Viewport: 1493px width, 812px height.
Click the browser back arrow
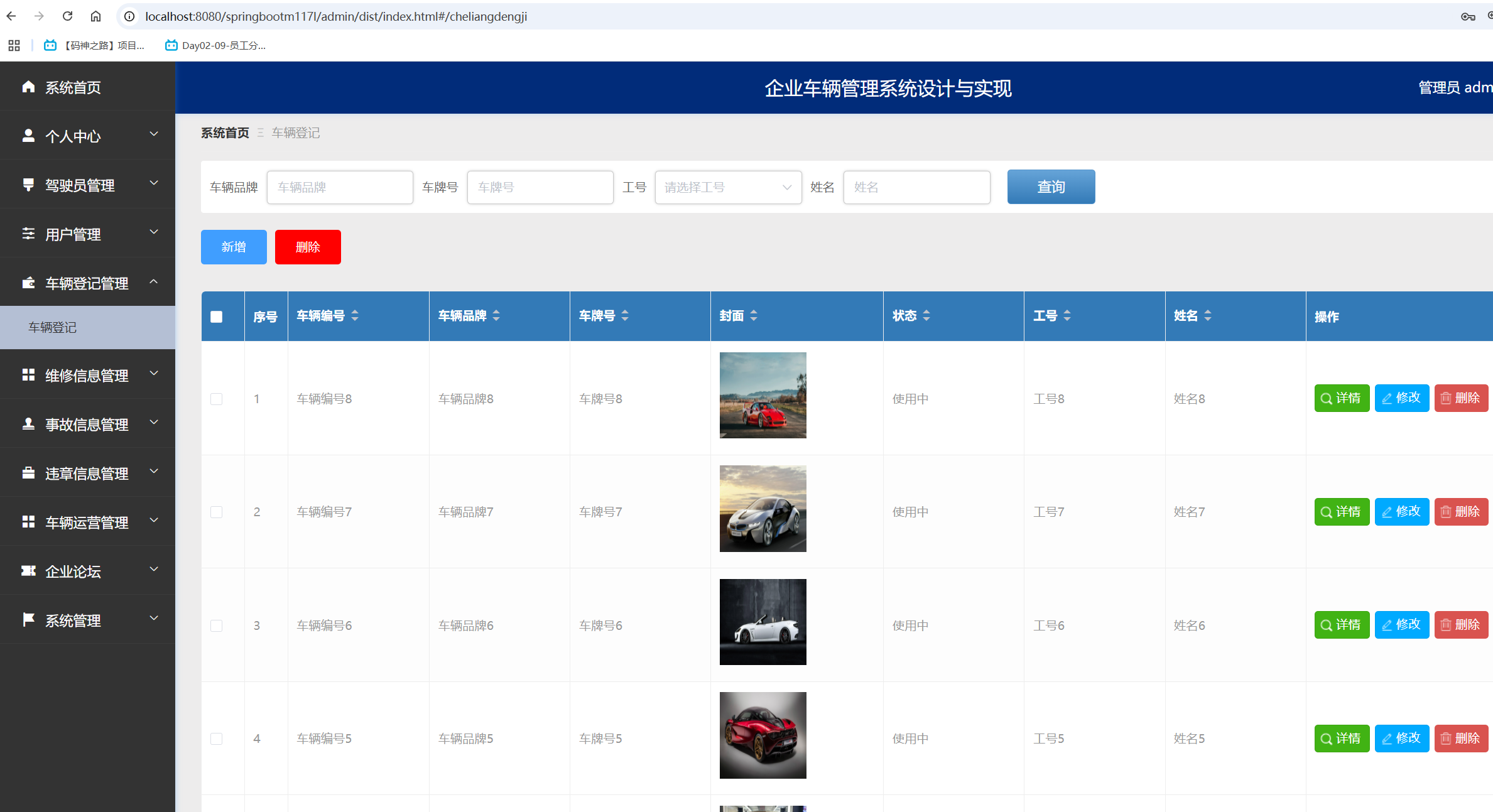[x=11, y=16]
